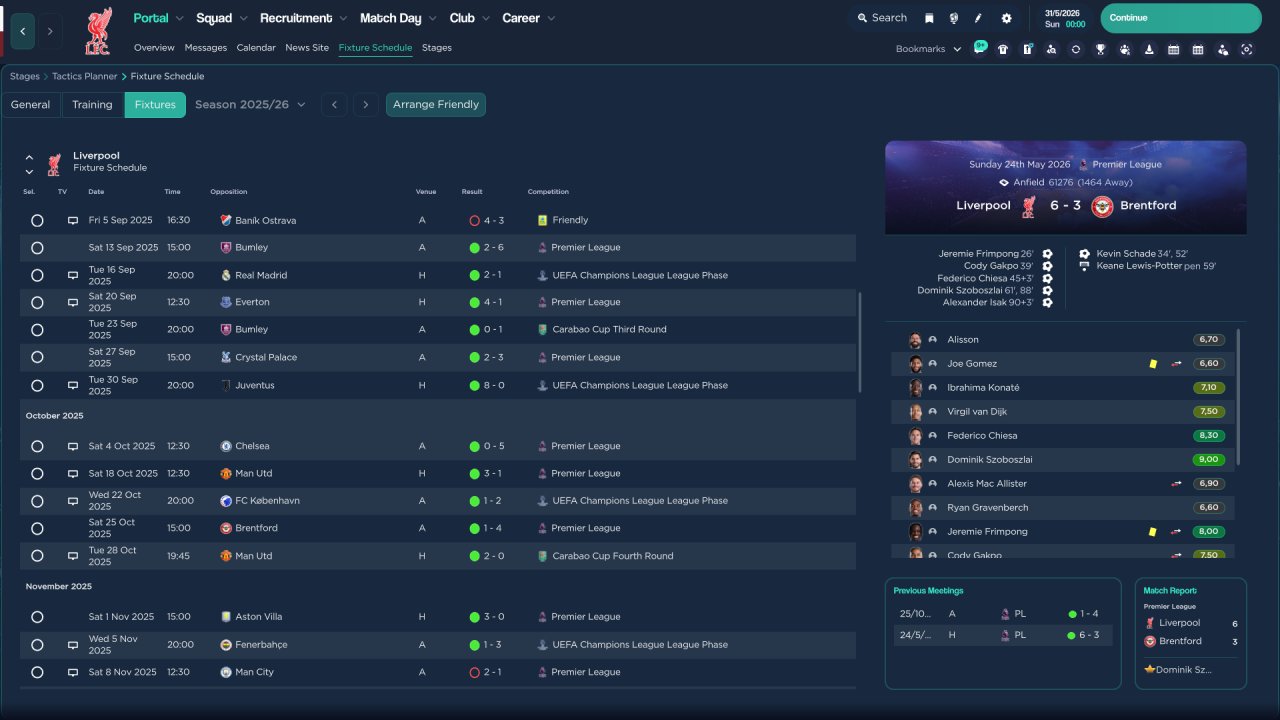
Task: Click the Banik Ostrava club badge
Action: (x=226, y=220)
